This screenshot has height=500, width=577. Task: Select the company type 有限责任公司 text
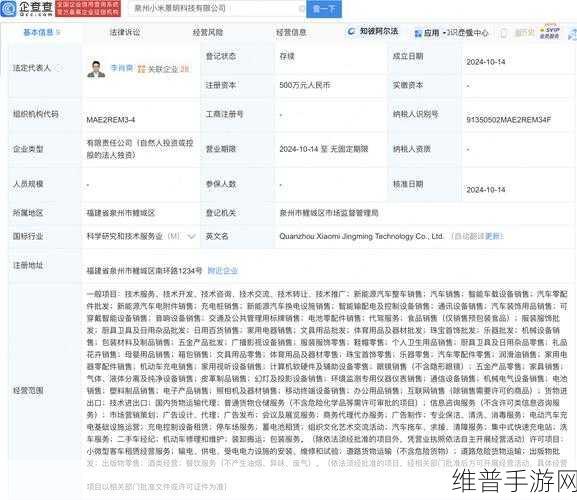point(140,149)
